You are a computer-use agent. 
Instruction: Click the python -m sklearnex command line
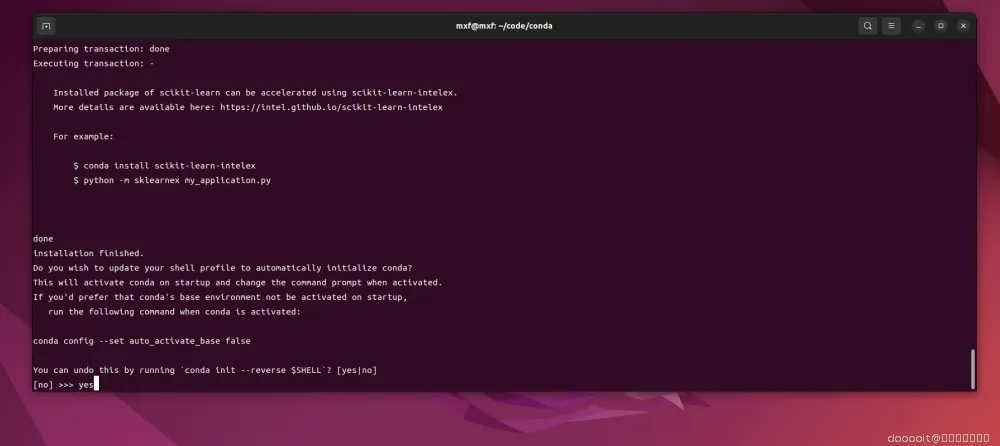(x=172, y=181)
